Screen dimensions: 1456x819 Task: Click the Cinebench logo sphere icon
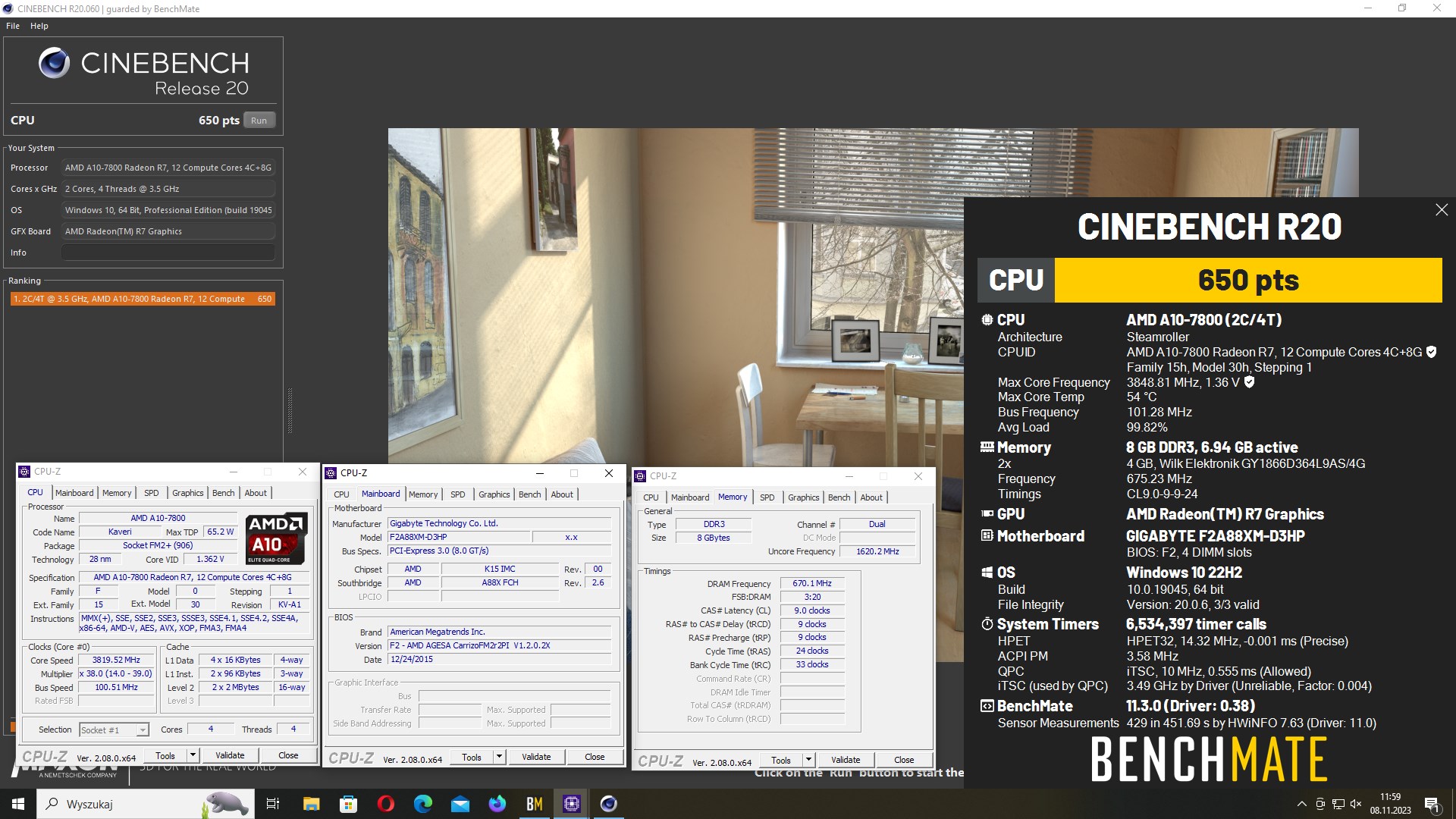click(x=54, y=63)
